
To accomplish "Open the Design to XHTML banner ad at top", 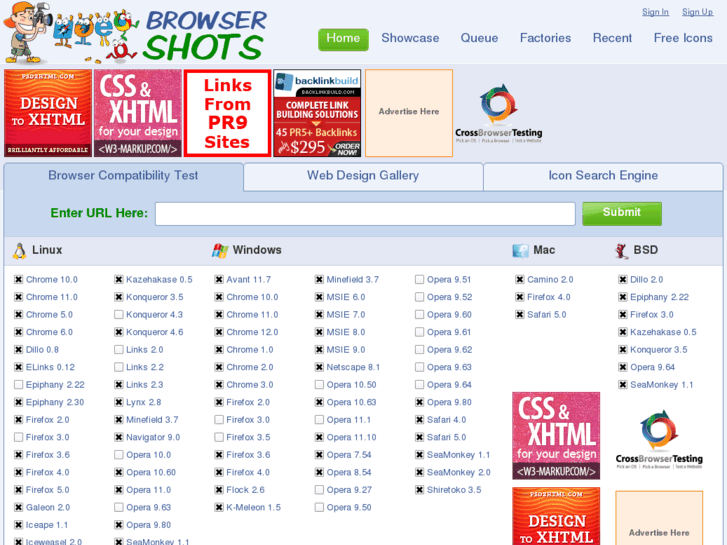I will pos(48,113).
